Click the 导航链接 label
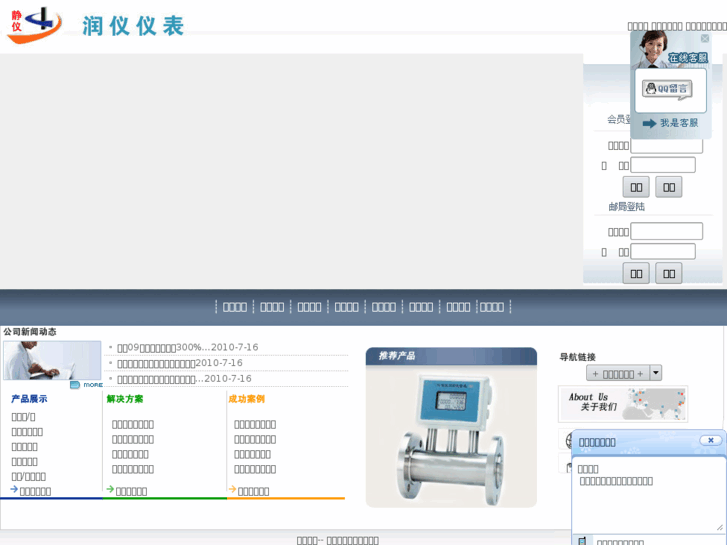Screen dimensions: 727x545 point(577,357)
